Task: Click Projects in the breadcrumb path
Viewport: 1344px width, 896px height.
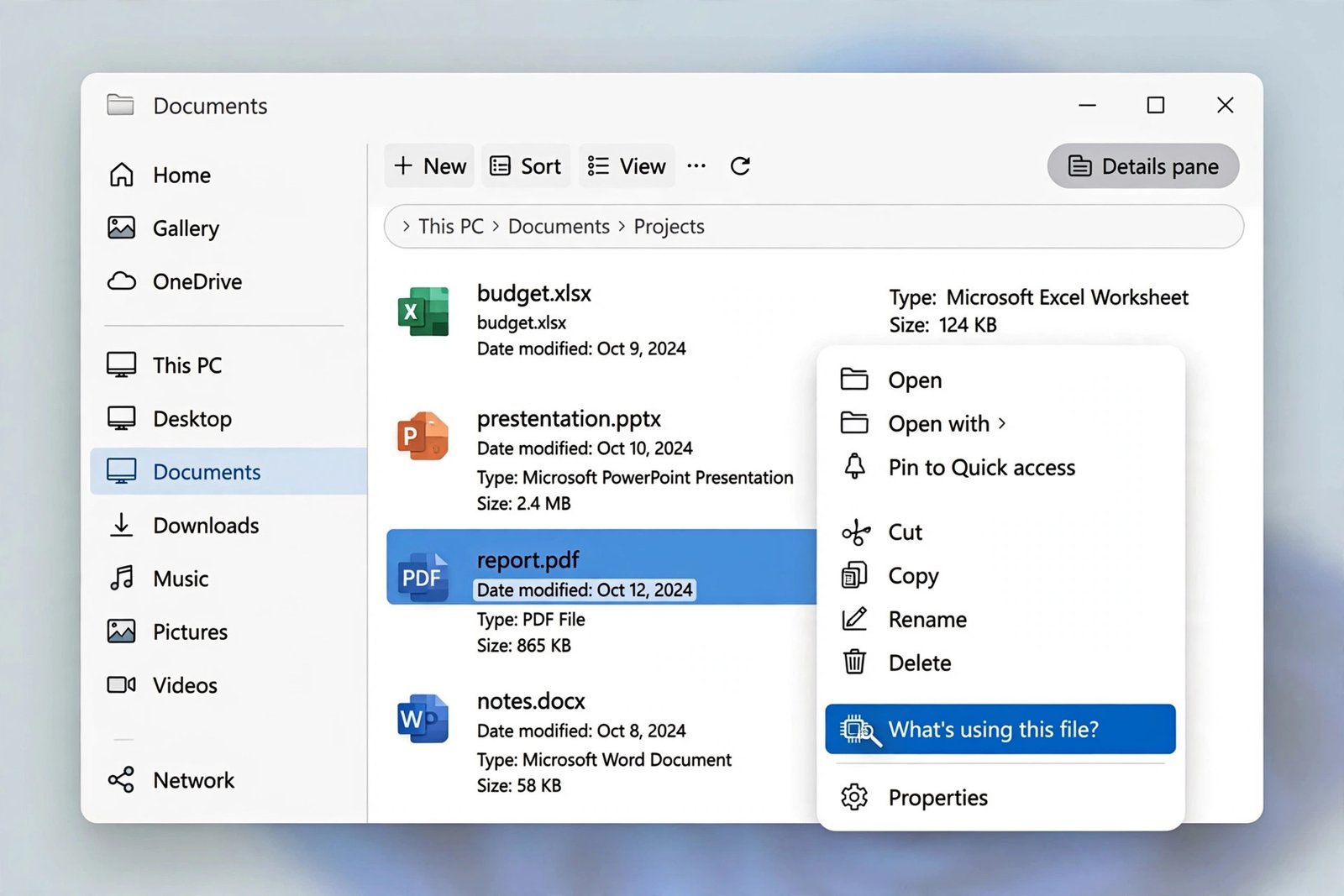Action: [x=669, y=226]
